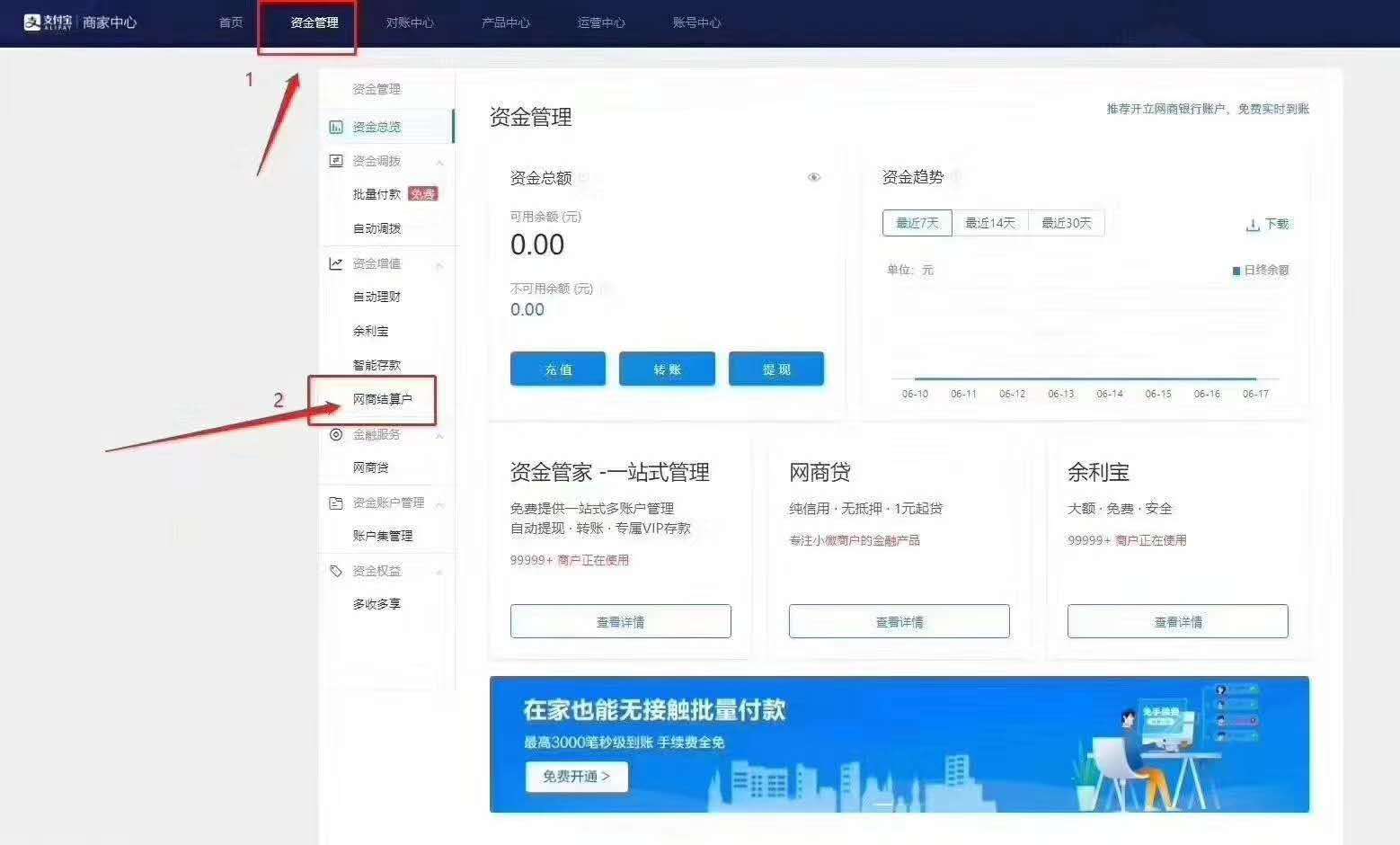This screenshot has width=1400, height=845.
Task: Click the download icon beside 下载
Action: 1252,225
